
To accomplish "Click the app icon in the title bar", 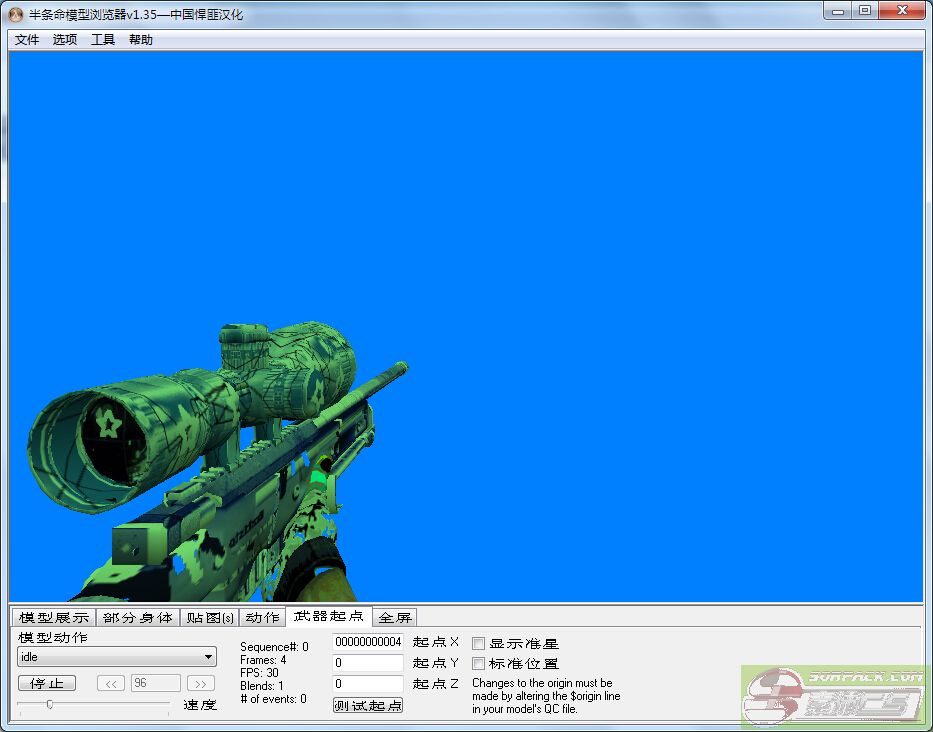I will pos(15,14).
